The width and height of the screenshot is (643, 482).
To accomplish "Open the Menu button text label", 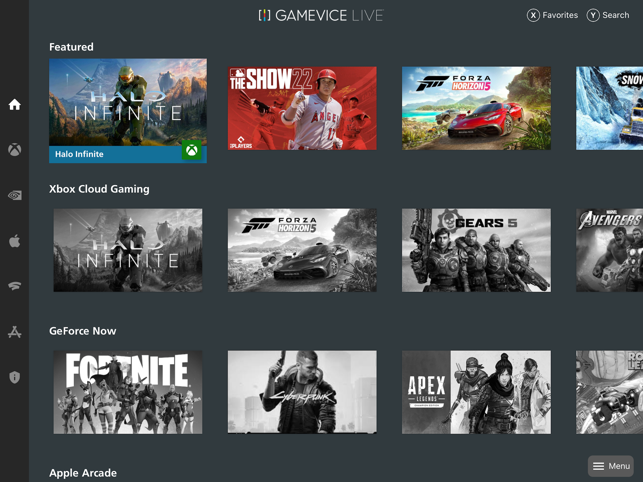I will tap(619, 466).
